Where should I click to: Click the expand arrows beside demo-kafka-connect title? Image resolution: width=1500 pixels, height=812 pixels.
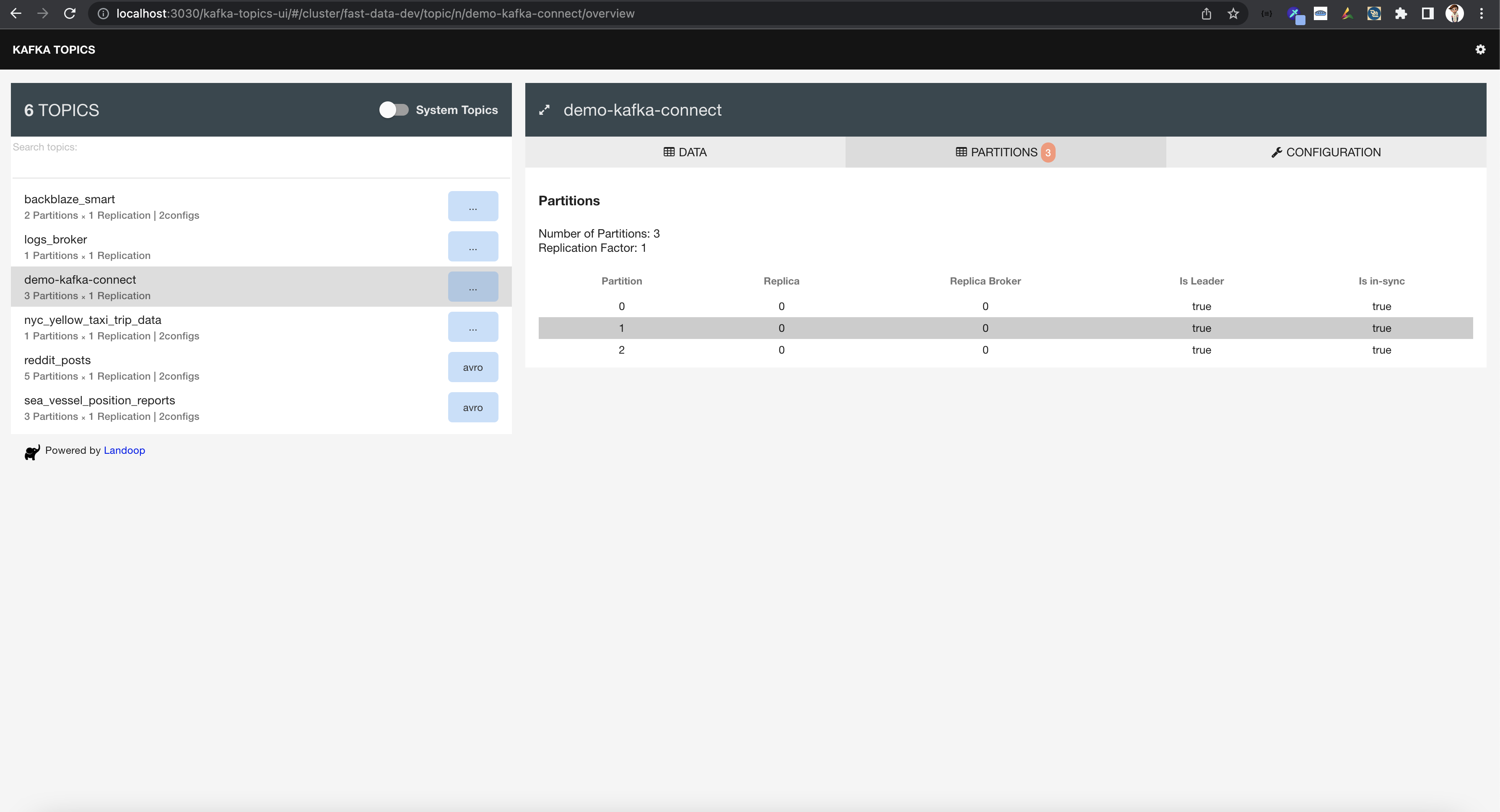tap(545, 109)
